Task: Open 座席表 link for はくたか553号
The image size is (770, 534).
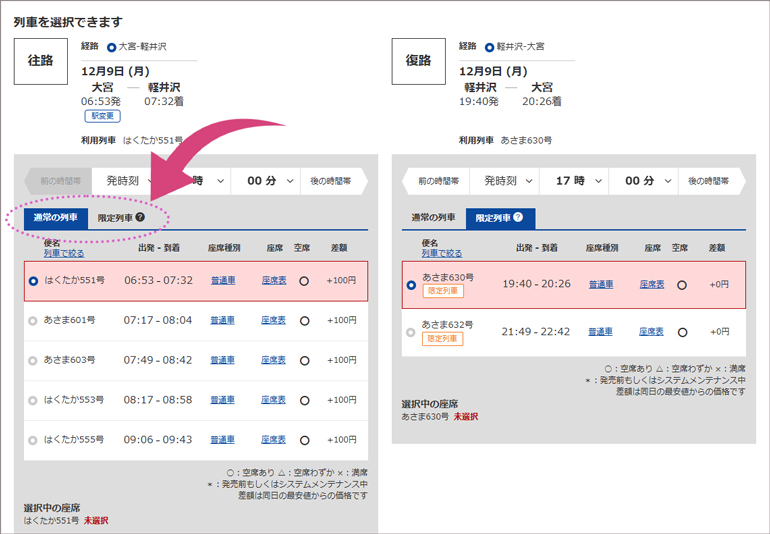Action: click(x=273, y=400)
